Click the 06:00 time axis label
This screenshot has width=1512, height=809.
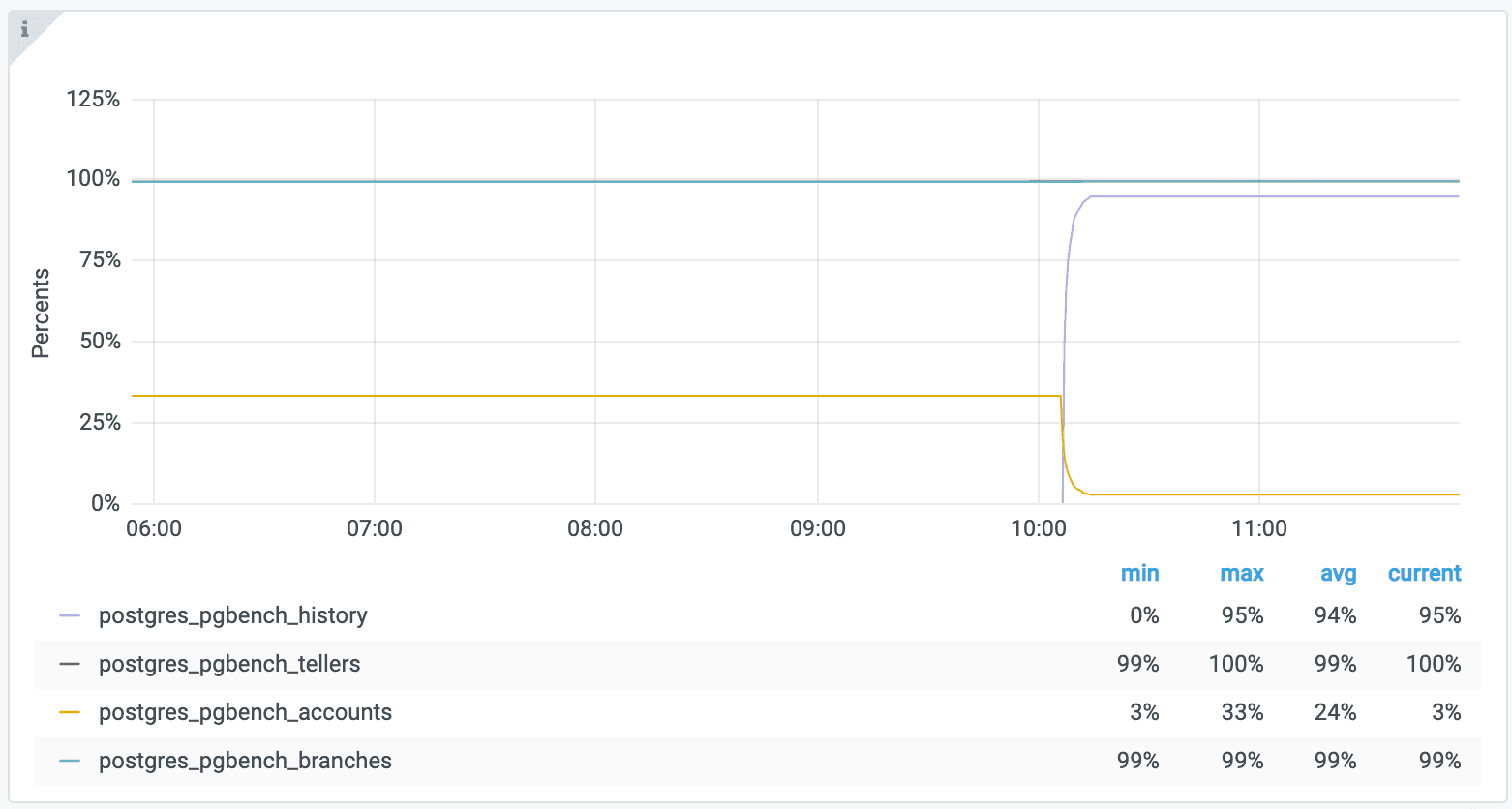coord(154,528)
